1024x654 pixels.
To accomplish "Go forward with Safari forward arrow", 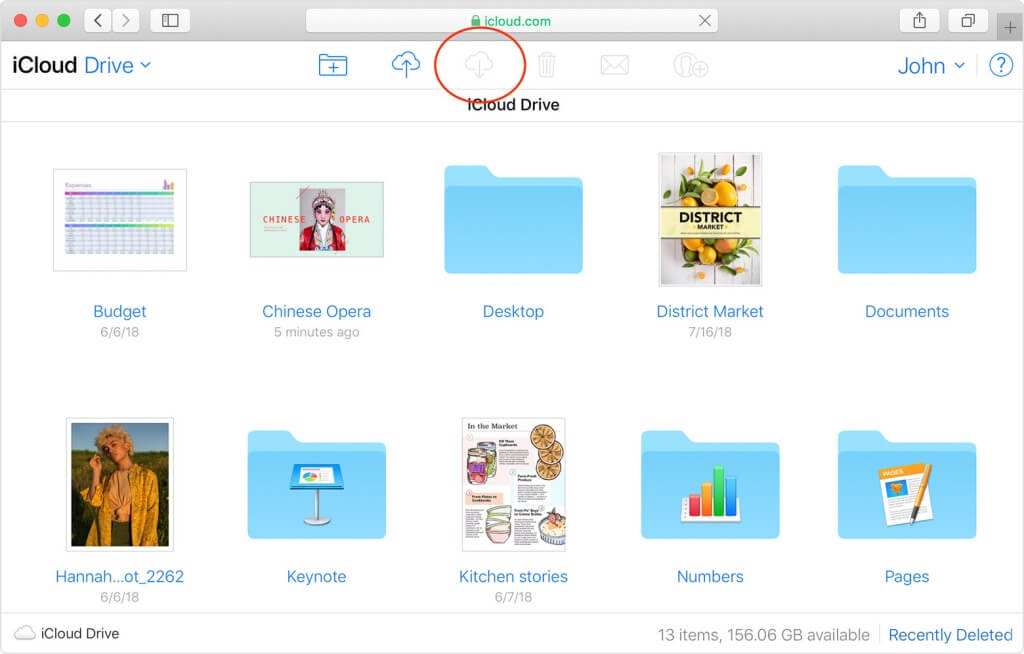I will 125,21.
